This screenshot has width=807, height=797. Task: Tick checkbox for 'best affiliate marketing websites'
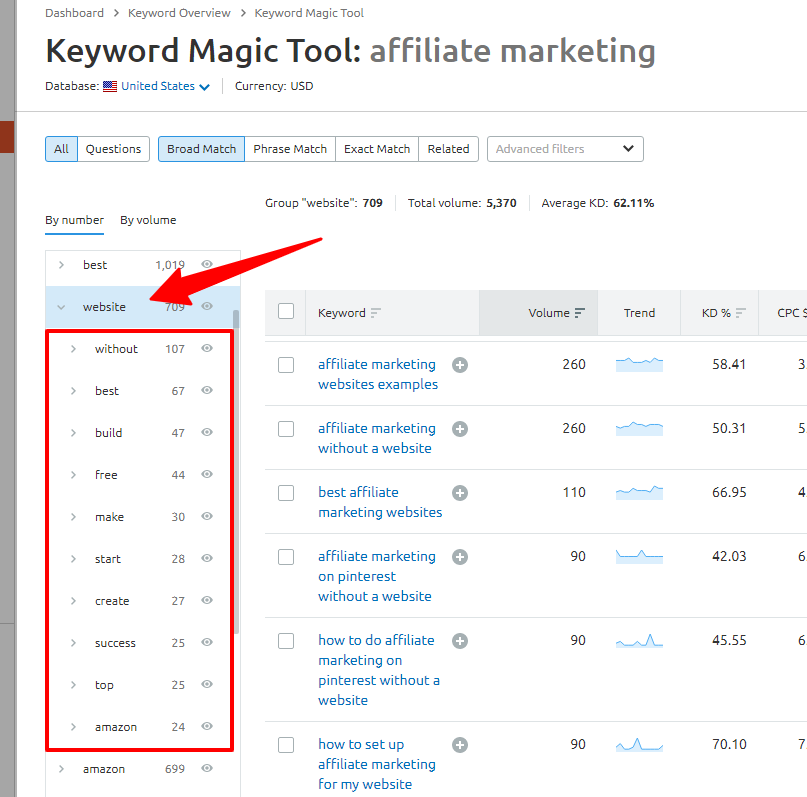pyautogui.click(x=286, y=493)
